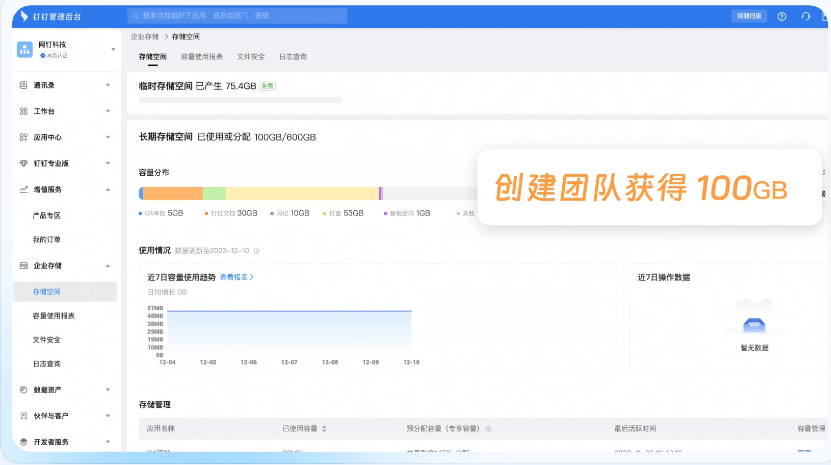
Task: Click green 闪记 segment of capacity bar
Action: tap(215, 194)
